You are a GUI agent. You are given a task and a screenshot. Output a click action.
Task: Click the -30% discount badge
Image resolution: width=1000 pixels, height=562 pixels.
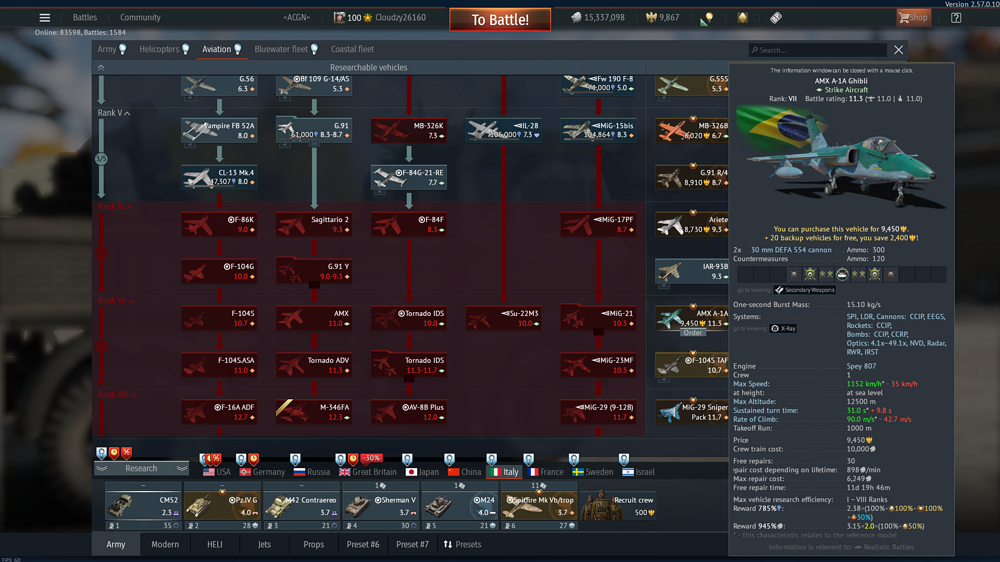[x=371, y=458]
